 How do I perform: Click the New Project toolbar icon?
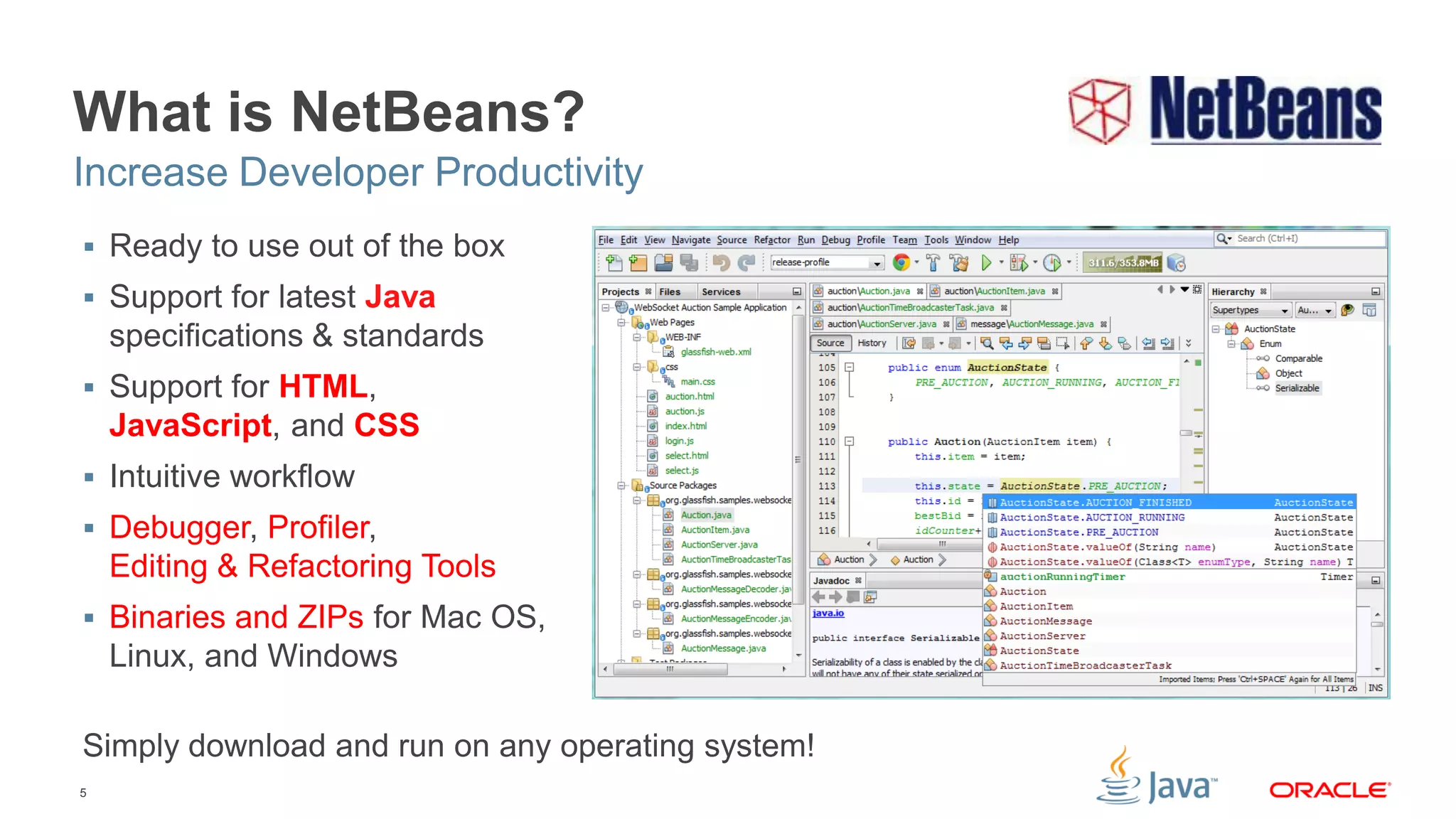click(x=638, y=263)
